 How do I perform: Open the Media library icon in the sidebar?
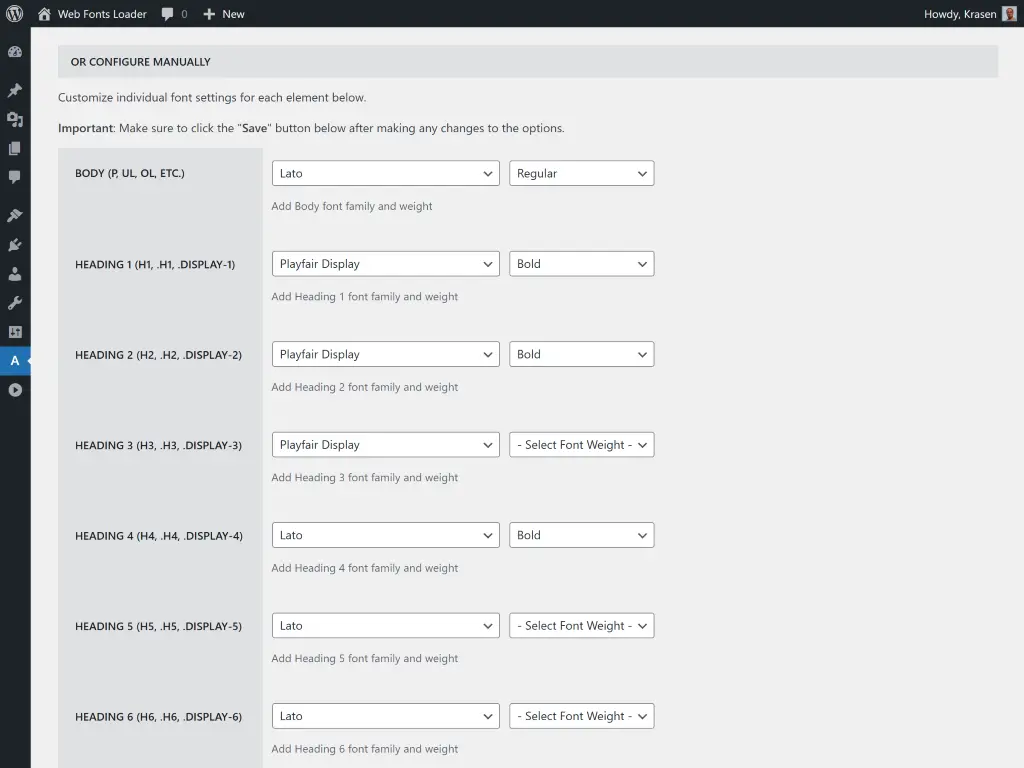click(15, 119)
